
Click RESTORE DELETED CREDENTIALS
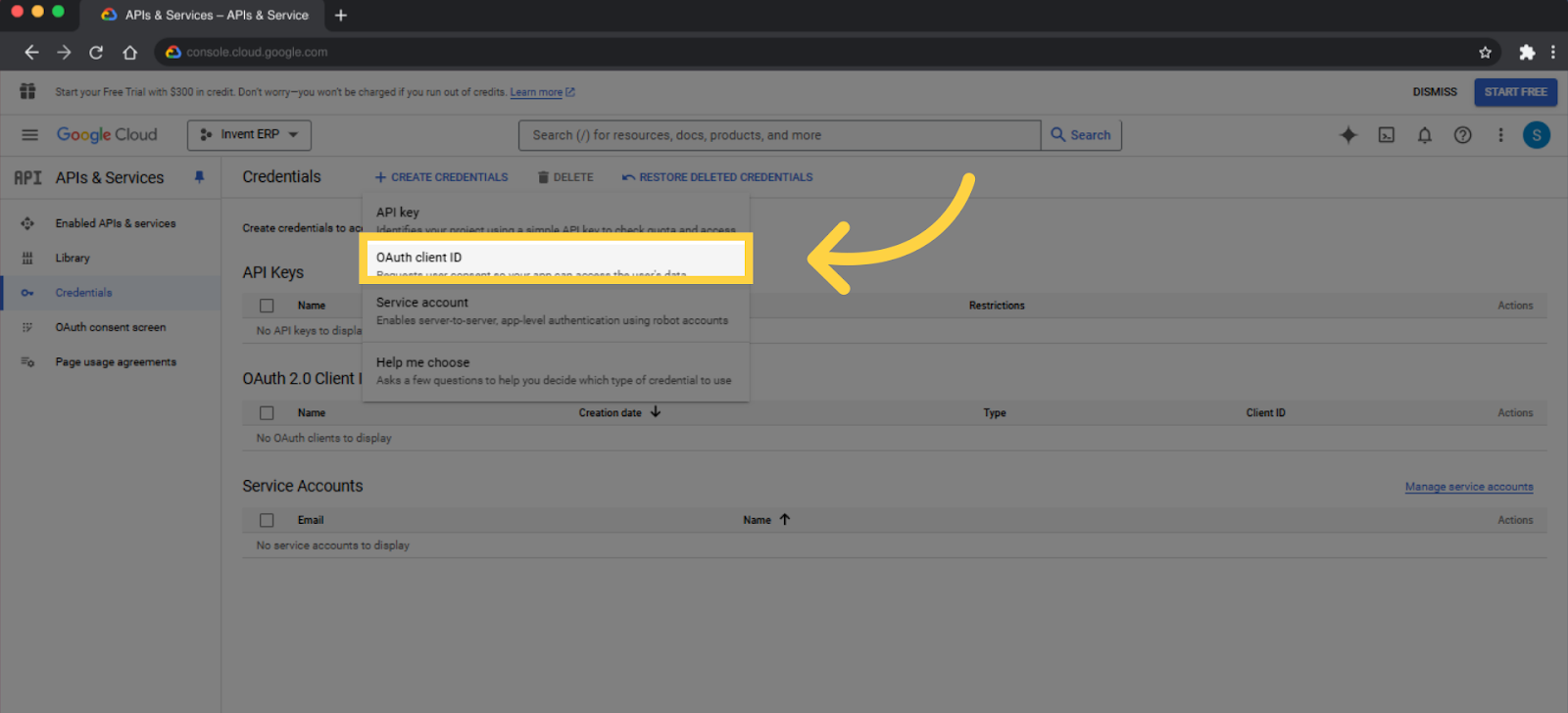pos(717,177)
